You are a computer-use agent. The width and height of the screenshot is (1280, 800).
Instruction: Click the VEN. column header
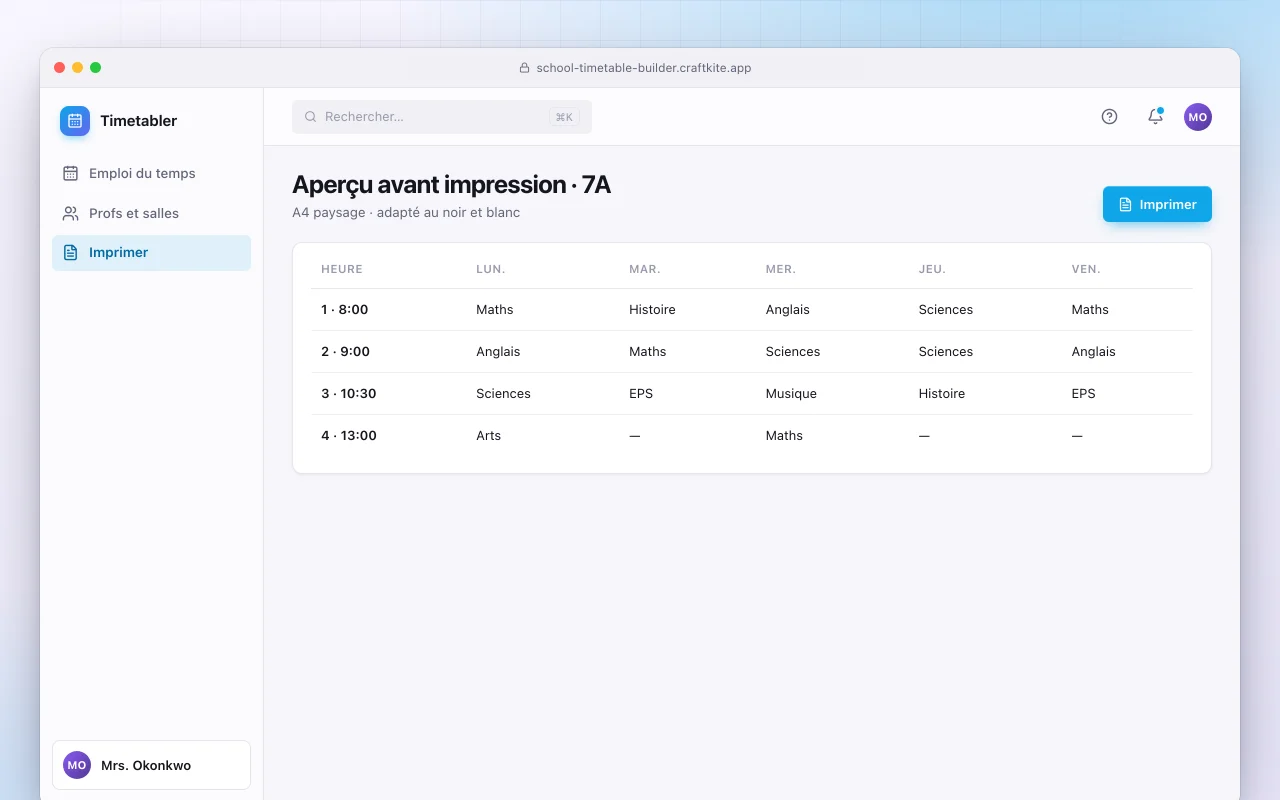[x=1086, y=269]
